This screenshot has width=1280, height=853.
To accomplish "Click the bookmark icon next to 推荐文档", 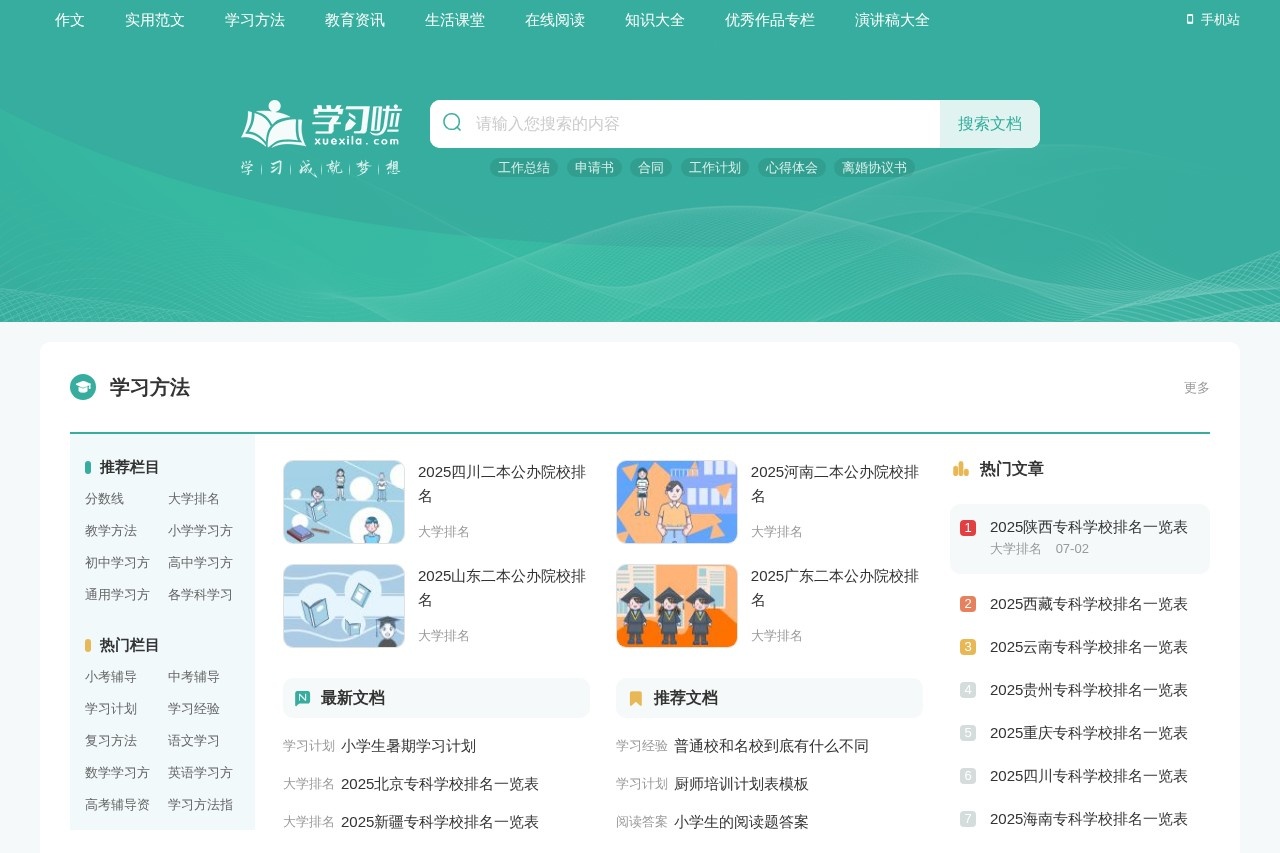I will pyautogui.click(x=635, y=697).
